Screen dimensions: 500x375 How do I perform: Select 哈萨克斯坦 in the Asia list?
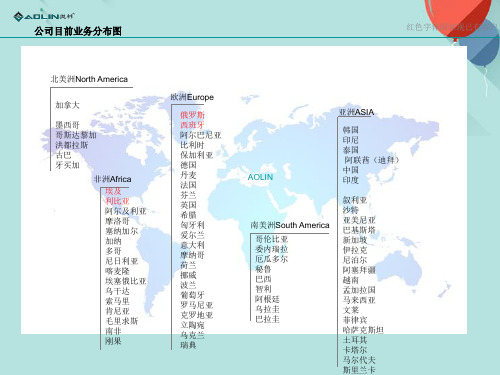363,330
